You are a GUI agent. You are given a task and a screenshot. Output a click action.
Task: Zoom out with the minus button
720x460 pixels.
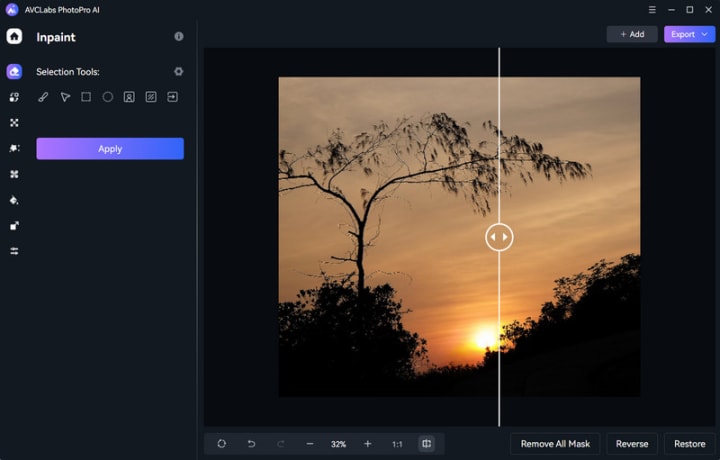point(310,443)
